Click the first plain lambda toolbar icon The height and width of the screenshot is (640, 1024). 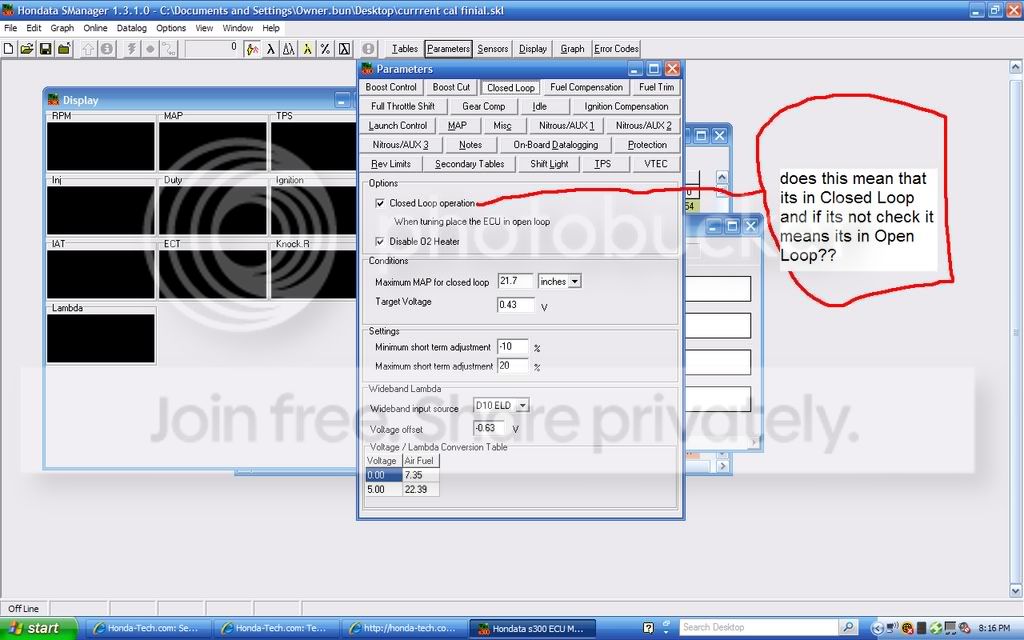[271, 48]
